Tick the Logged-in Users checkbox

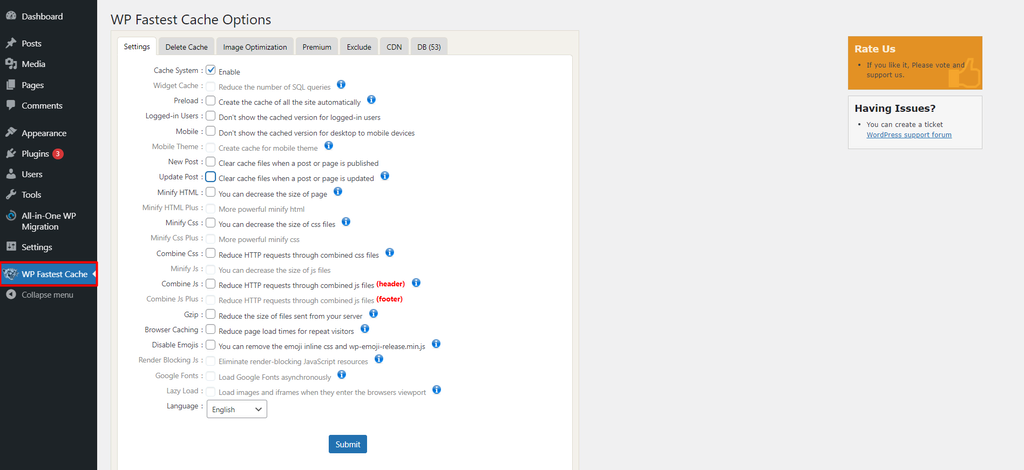point(211,116)
